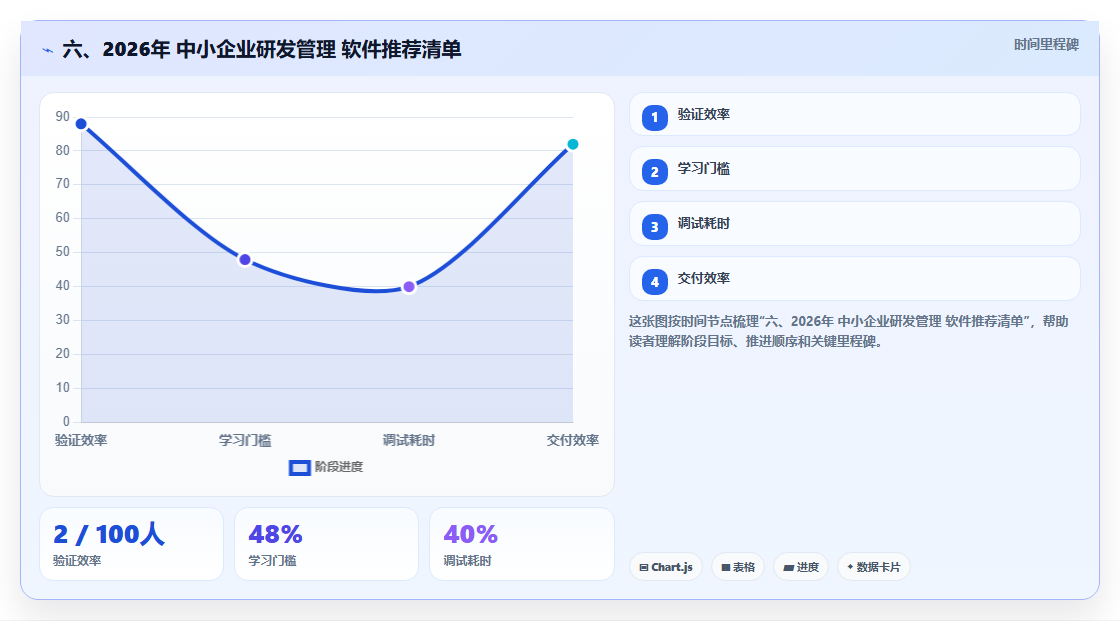Click the 48% 学习门槛 stat card
Image resolution: width=1120 pixels, height=621 pixels.
(x=326, y=544)
